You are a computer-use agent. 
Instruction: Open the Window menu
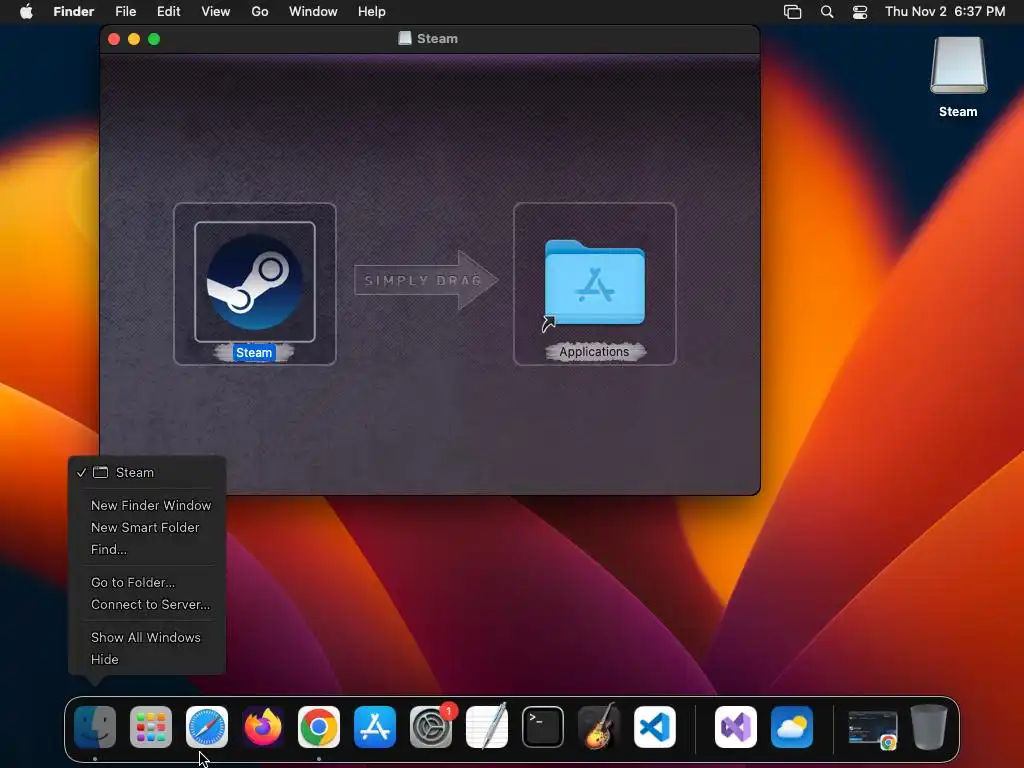coord(313,12)
